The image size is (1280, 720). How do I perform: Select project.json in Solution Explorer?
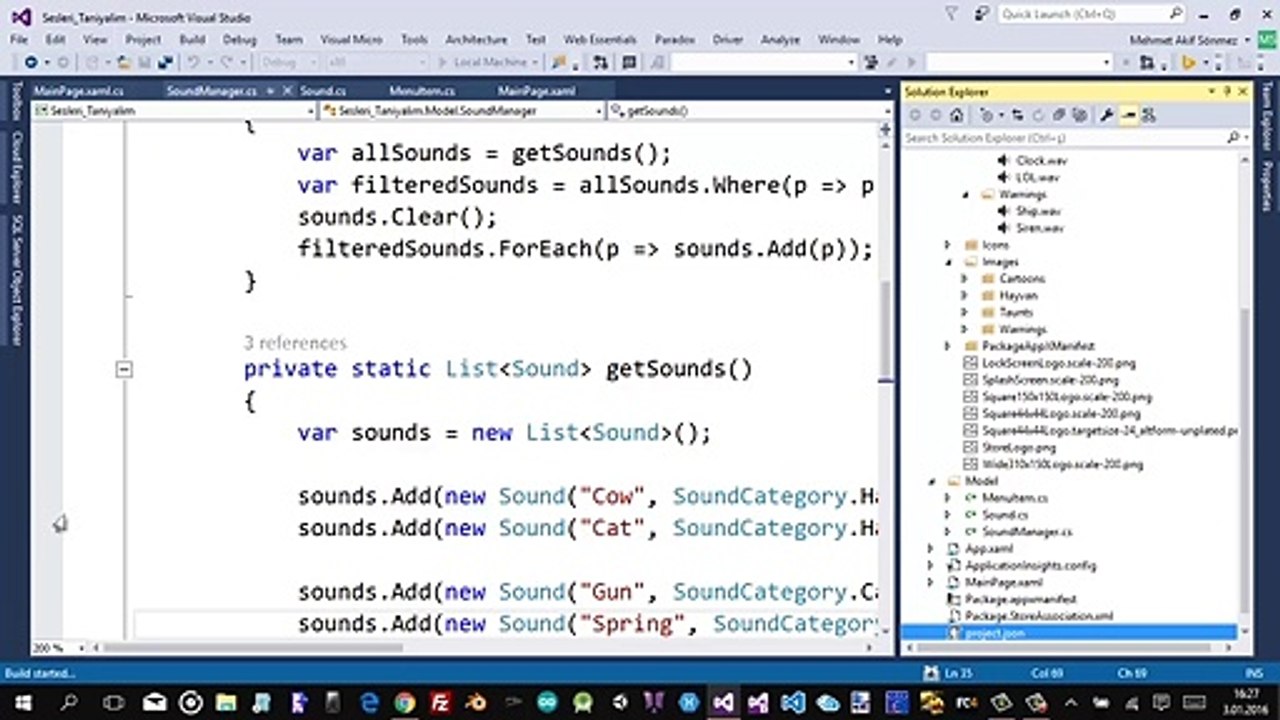(995, 633)
